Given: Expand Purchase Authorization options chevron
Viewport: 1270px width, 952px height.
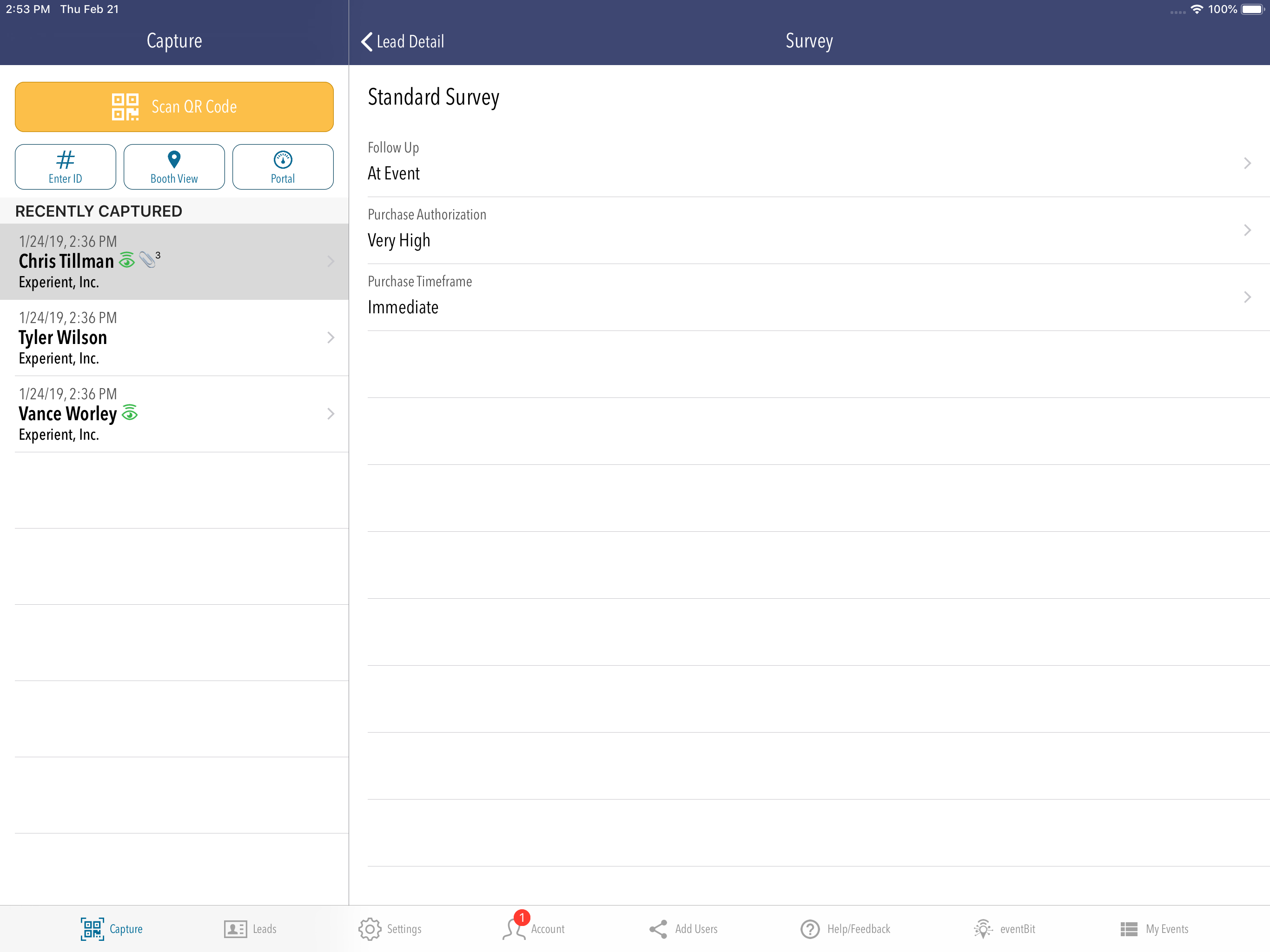Looking at the screenshot, I should coord(1247,230).
